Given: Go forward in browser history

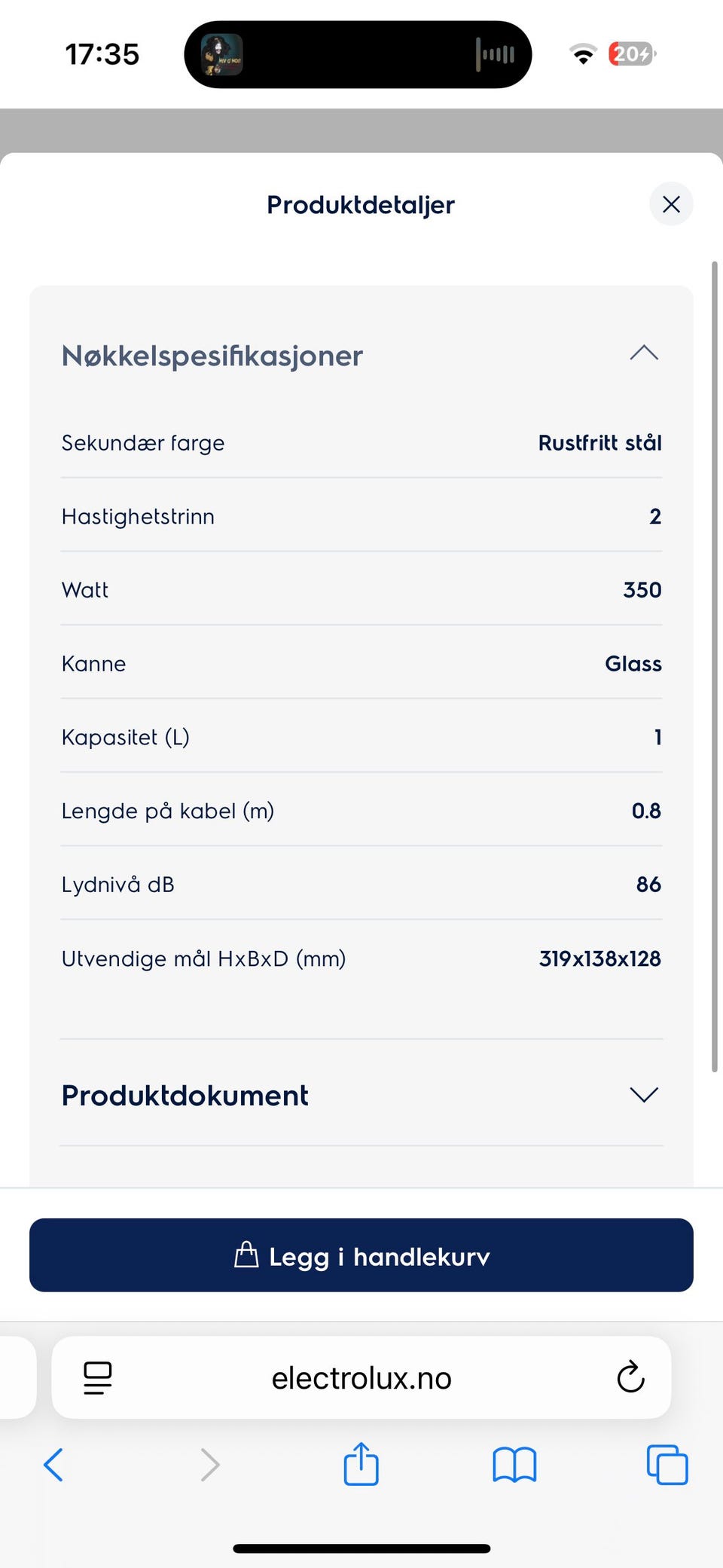Looking at the screenshot, I should (x=209, y=1466).
